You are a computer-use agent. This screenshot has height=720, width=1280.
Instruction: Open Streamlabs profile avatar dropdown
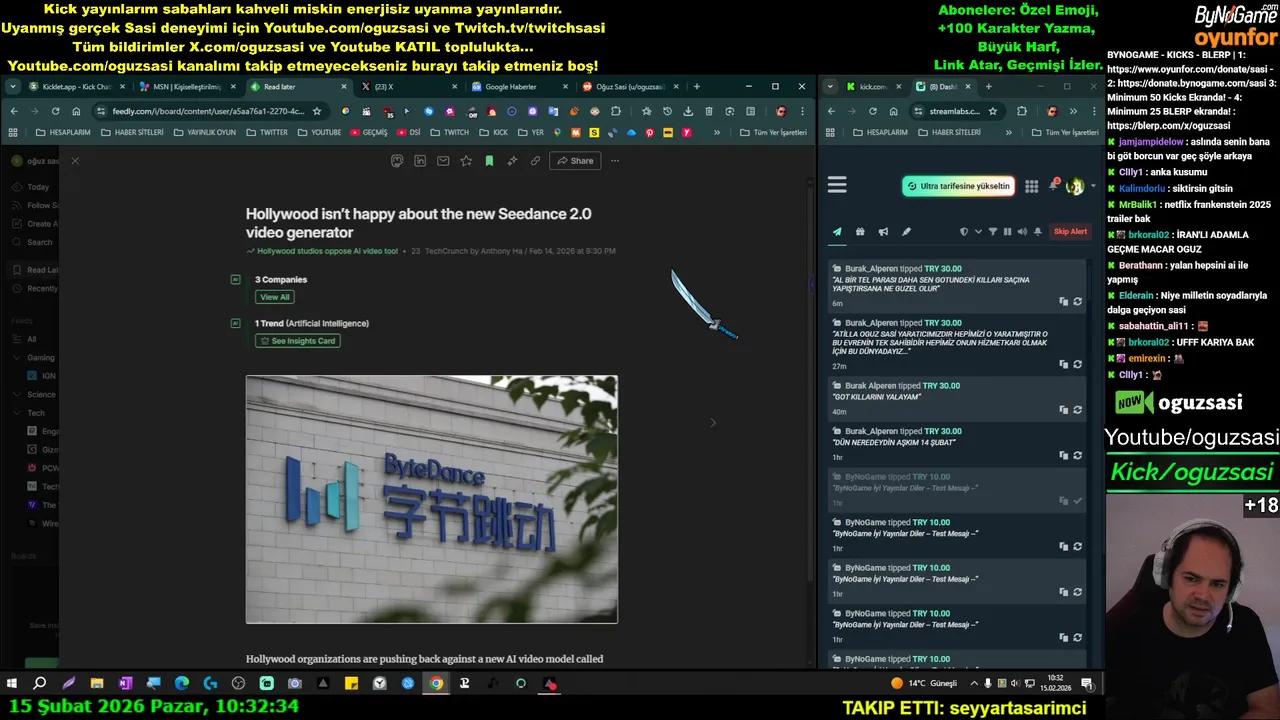[1079, 186]
